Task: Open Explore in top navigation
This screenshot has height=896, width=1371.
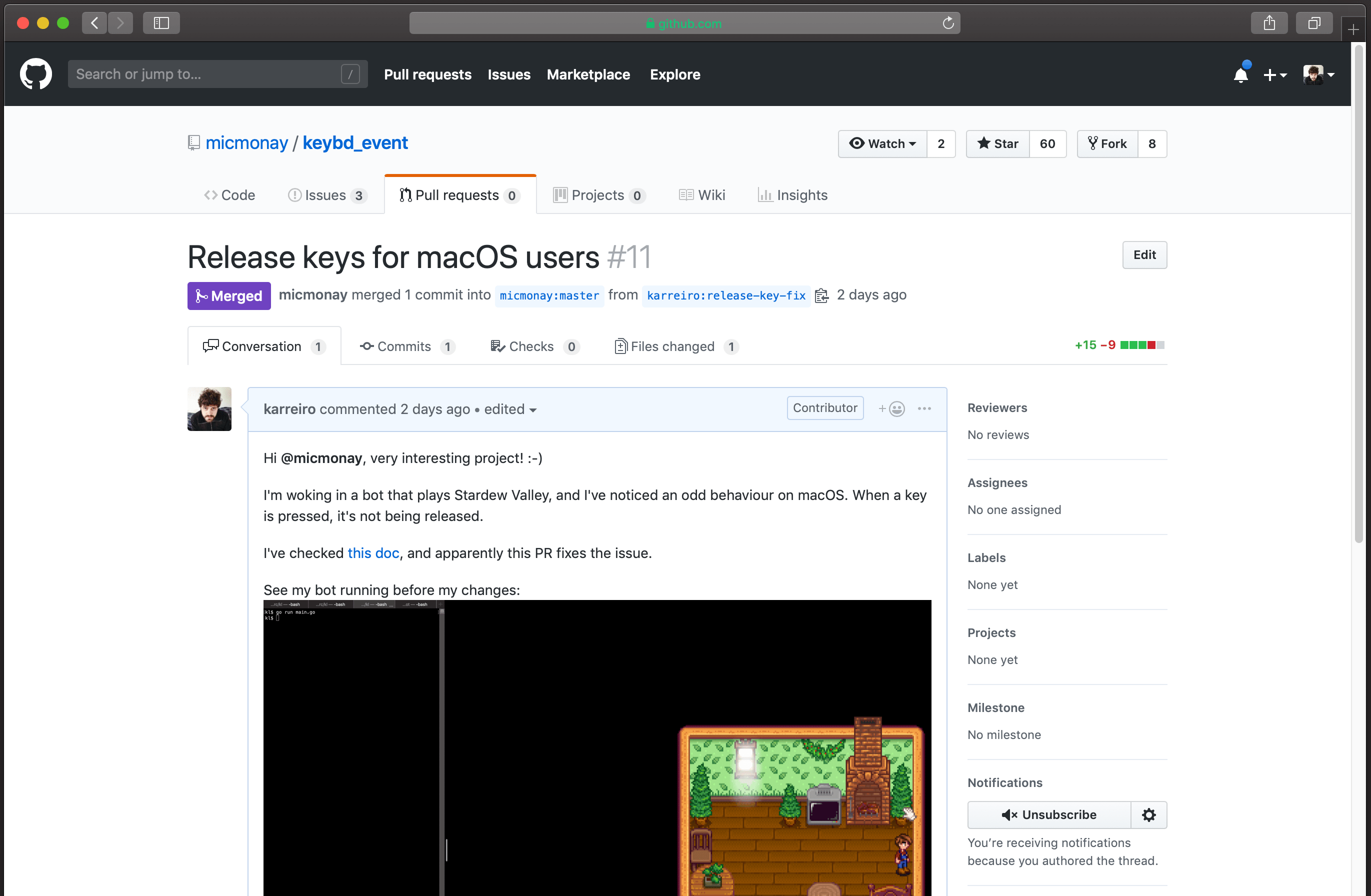Action: coord(674,74)
